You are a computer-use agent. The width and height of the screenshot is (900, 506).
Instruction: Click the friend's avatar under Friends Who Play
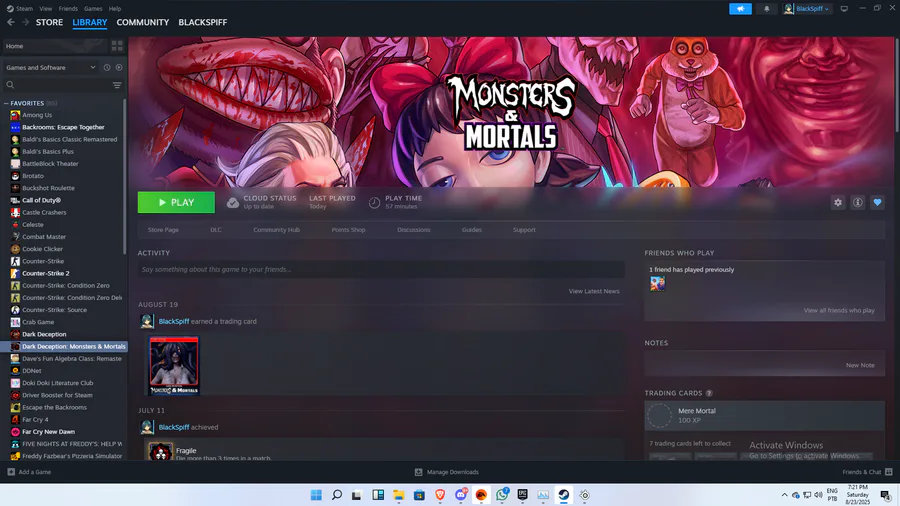(x=657, y=283)
